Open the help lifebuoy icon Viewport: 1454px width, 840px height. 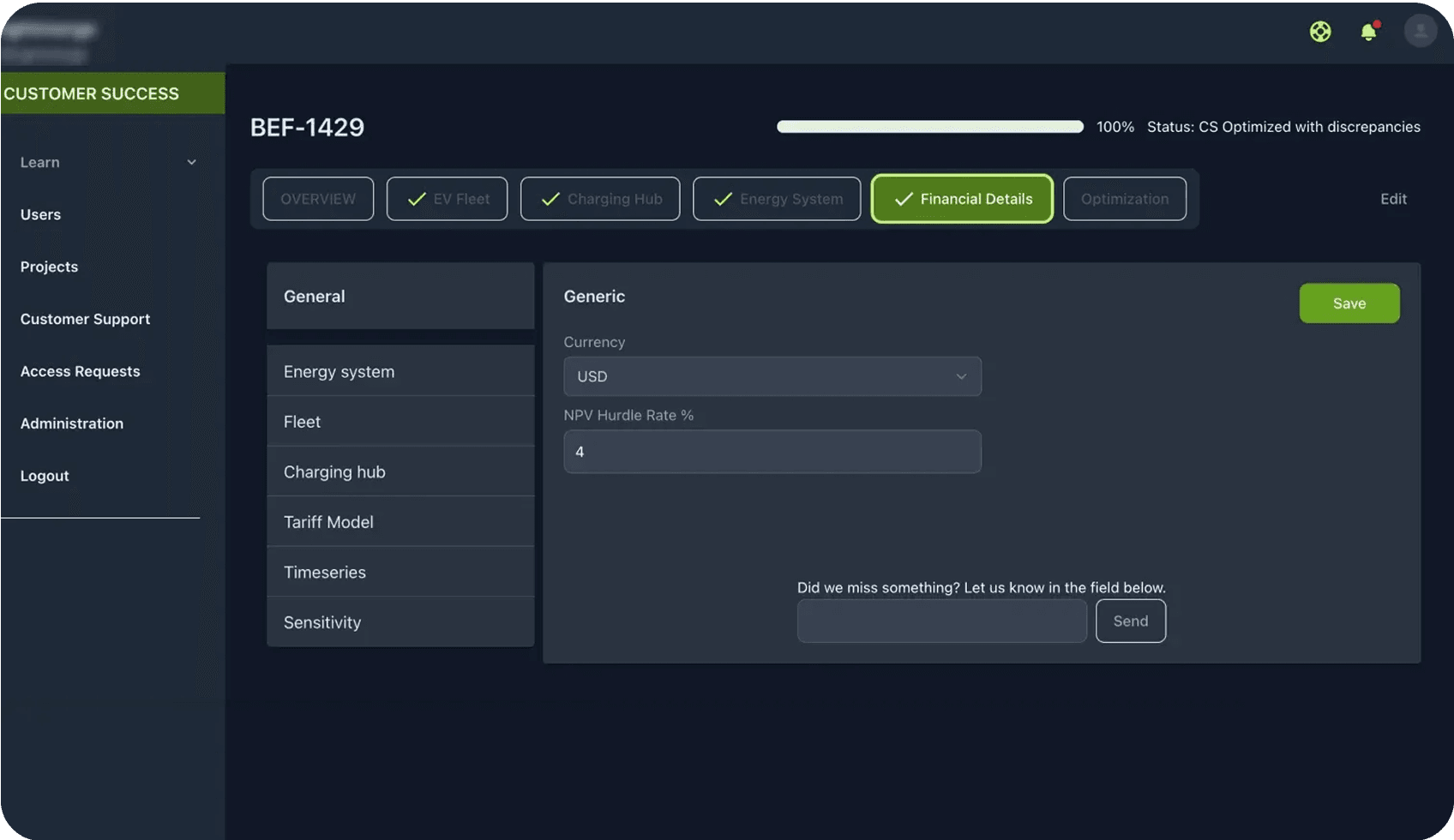click(x=1320, y=32)
